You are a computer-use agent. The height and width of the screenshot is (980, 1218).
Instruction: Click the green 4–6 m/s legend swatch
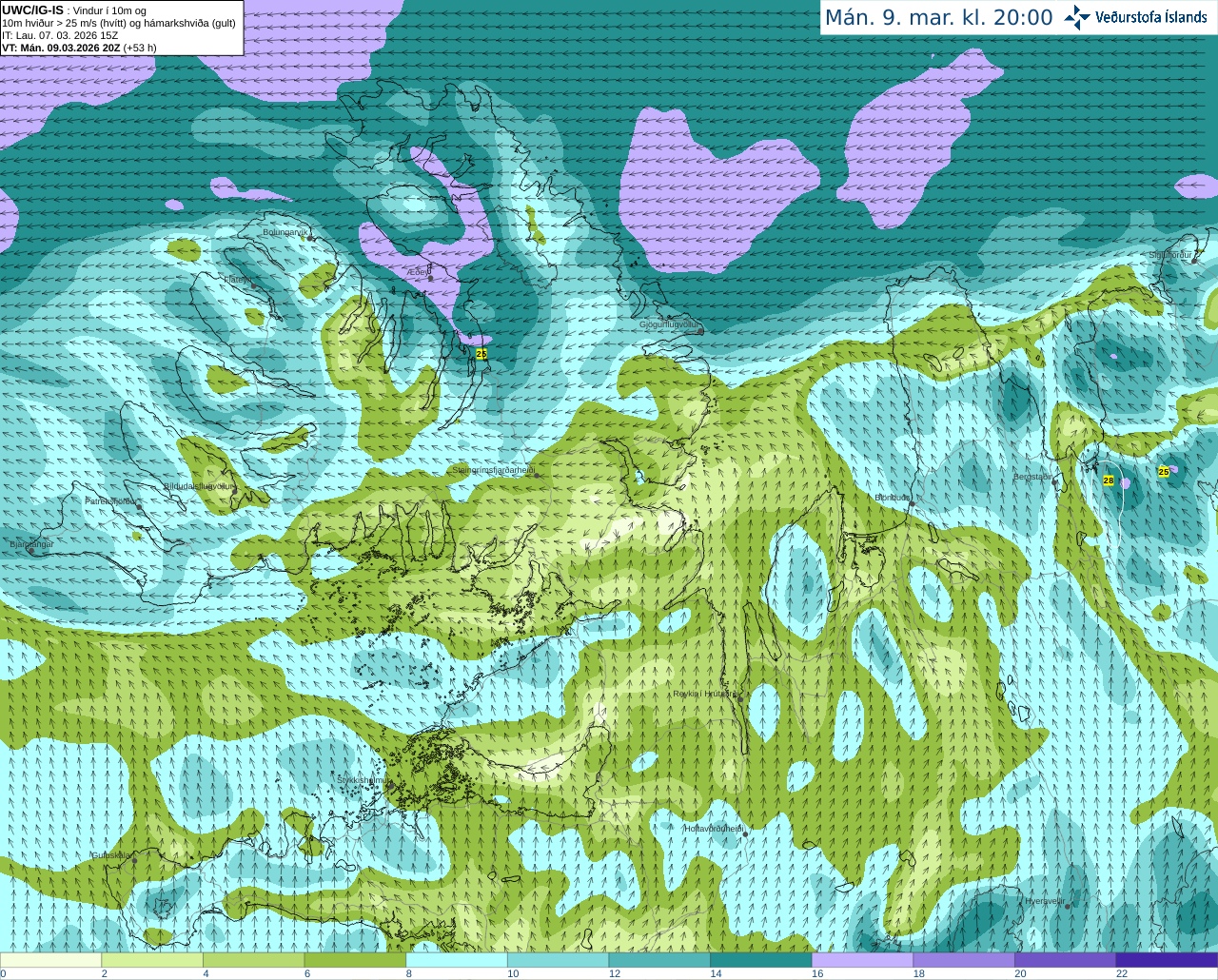[254, 959]
